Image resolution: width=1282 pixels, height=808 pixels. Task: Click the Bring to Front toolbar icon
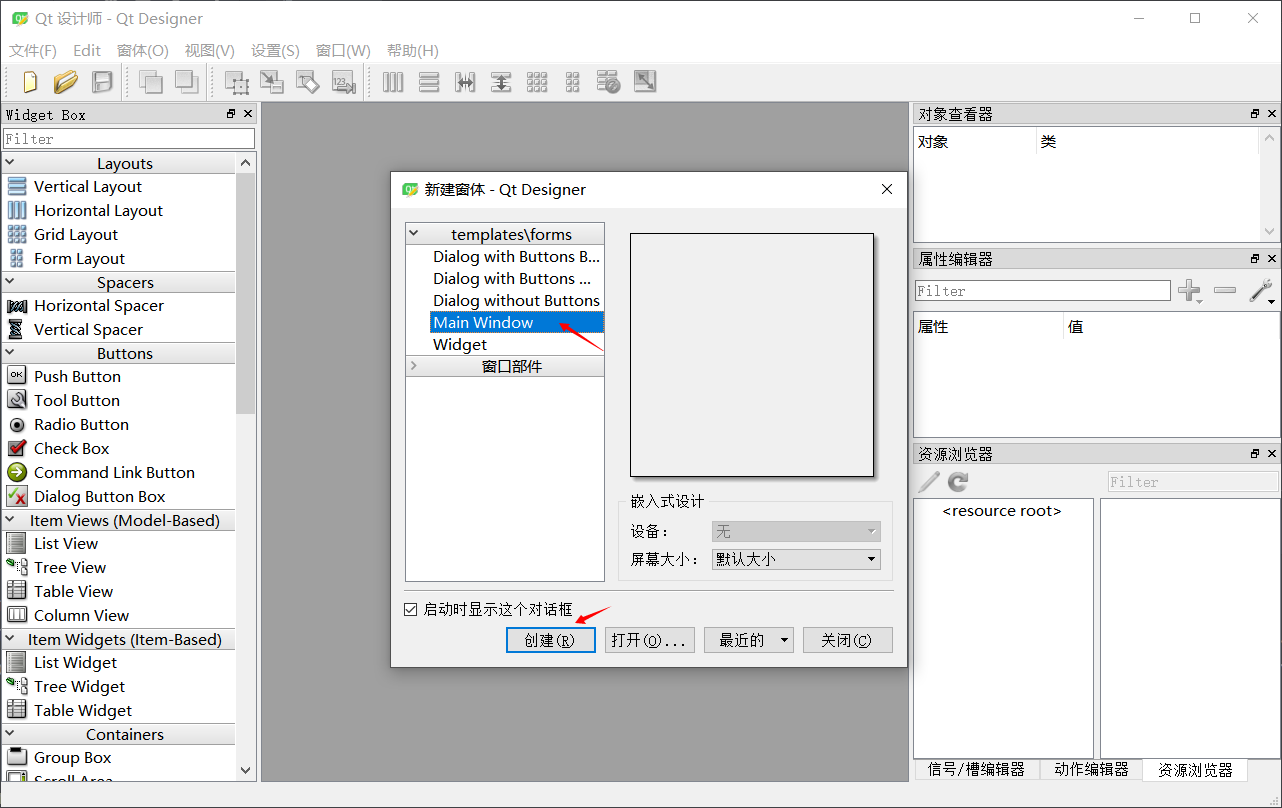pos(187,82)
